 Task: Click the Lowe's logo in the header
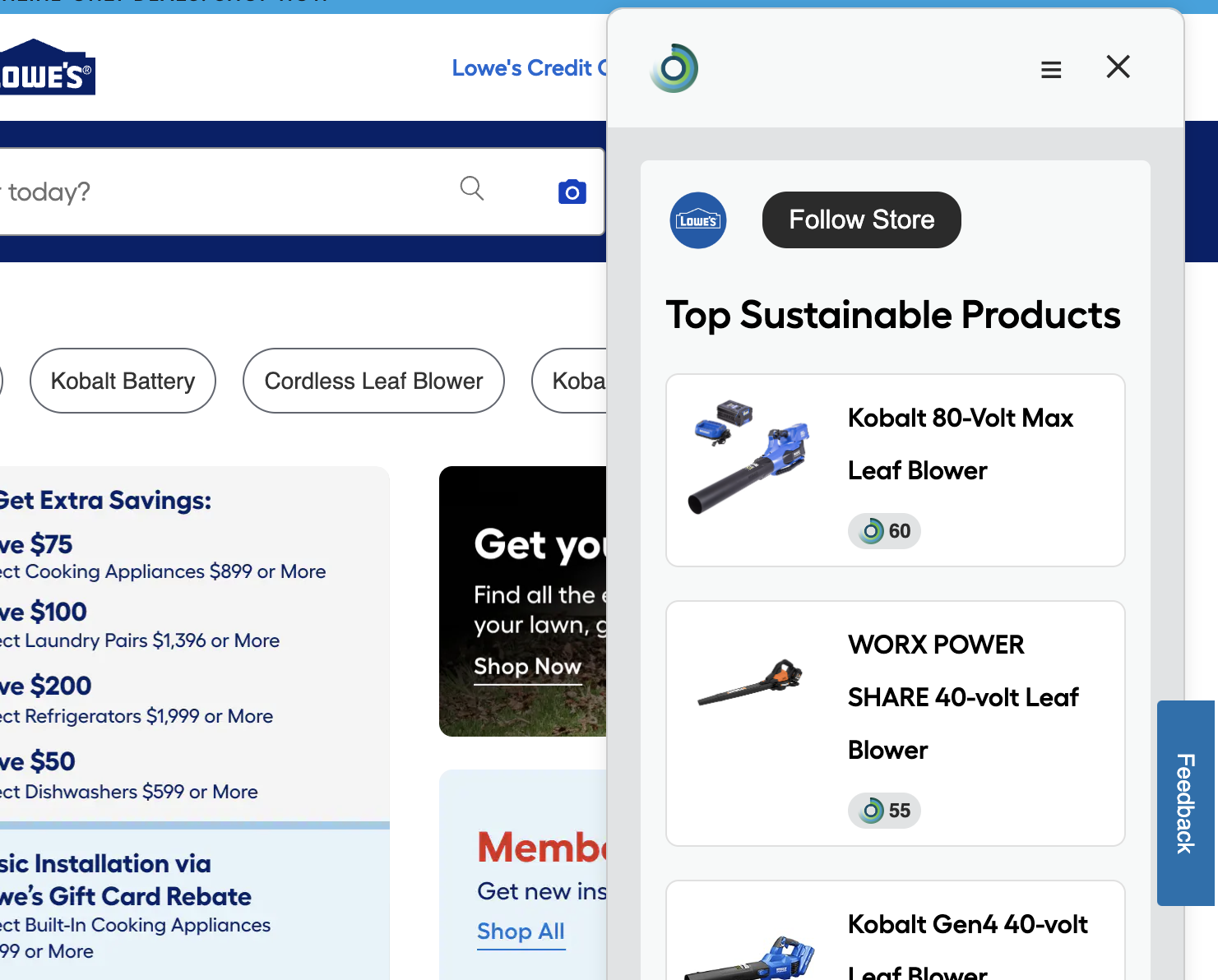47,67
